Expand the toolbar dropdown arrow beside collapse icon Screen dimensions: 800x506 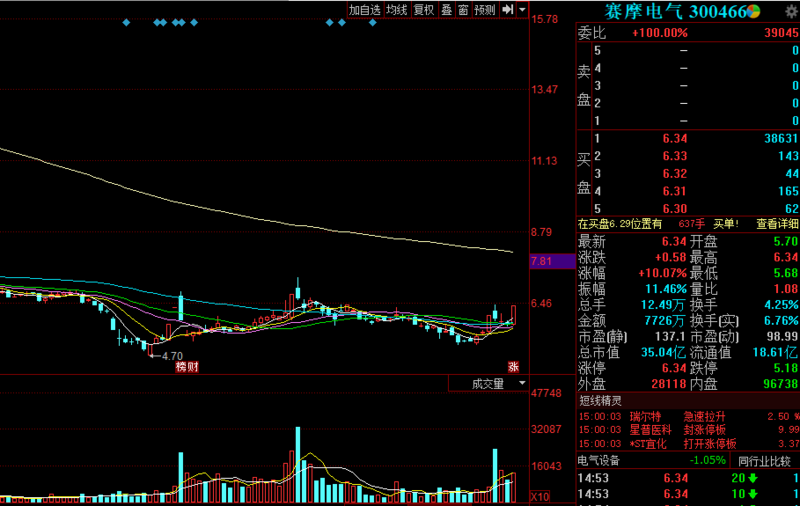click(x=523, y=9)
